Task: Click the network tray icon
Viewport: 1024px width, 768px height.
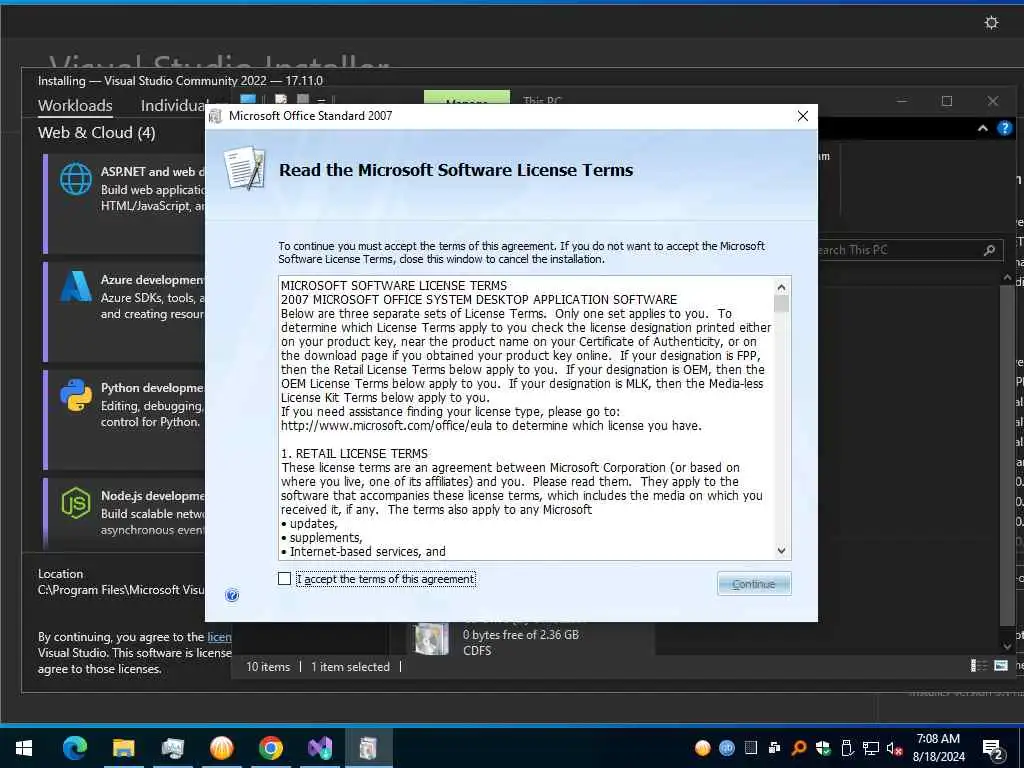Action: click(871, 748)
